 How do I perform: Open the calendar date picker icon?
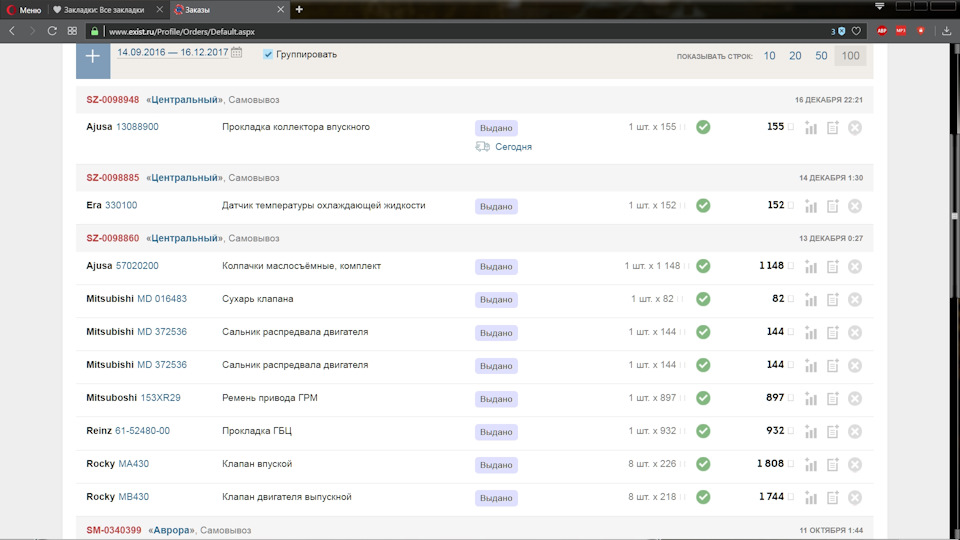237,52
